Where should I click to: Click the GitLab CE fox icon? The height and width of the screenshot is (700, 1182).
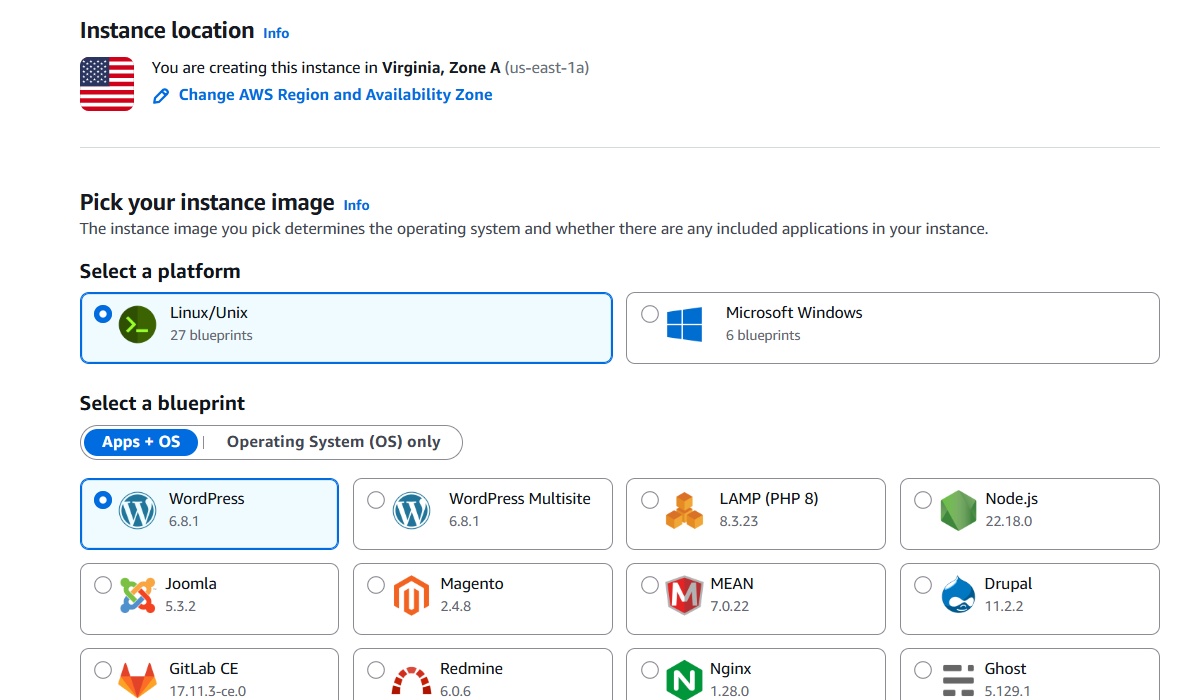(x=137, y=679)
